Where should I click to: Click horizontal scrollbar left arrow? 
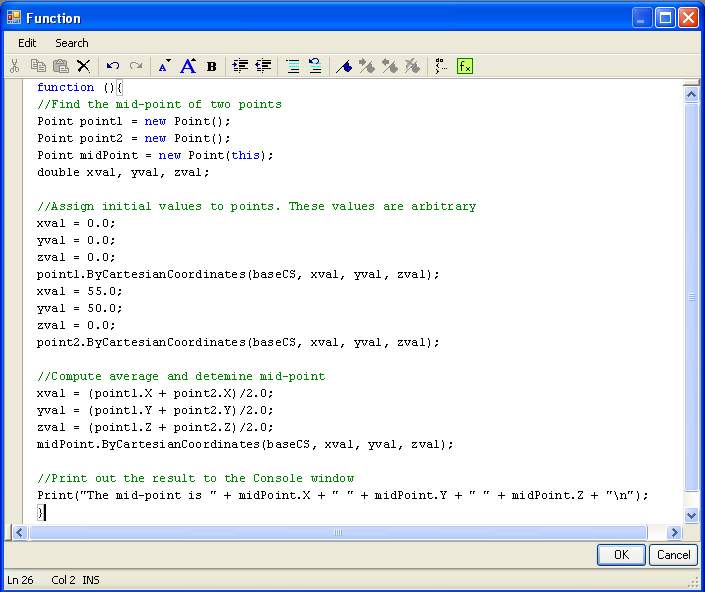(19, 533)
